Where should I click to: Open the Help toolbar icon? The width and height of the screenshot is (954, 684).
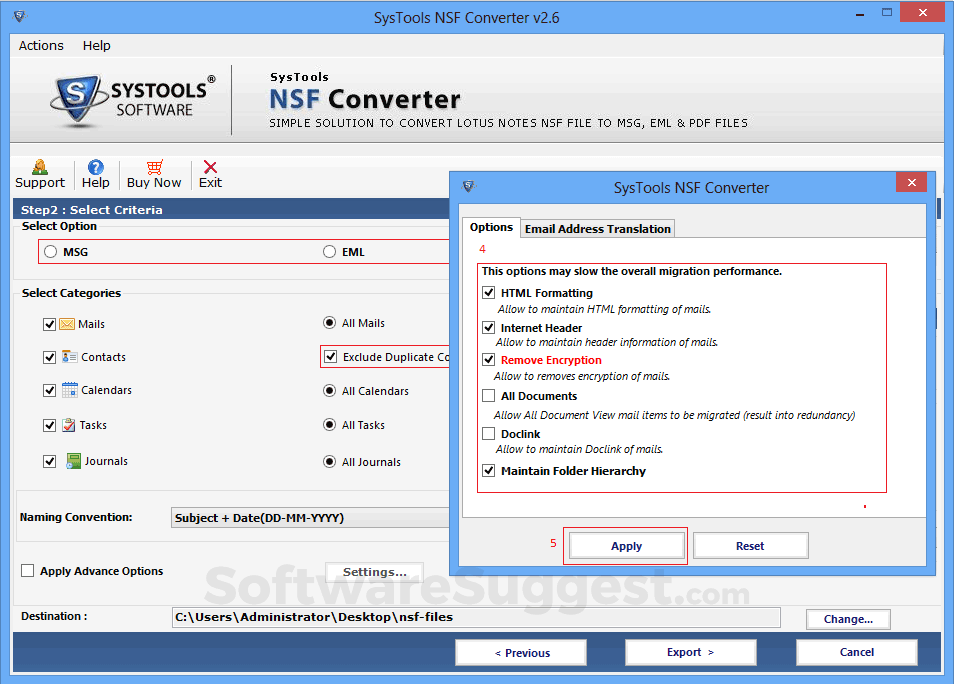click(96, 167)
